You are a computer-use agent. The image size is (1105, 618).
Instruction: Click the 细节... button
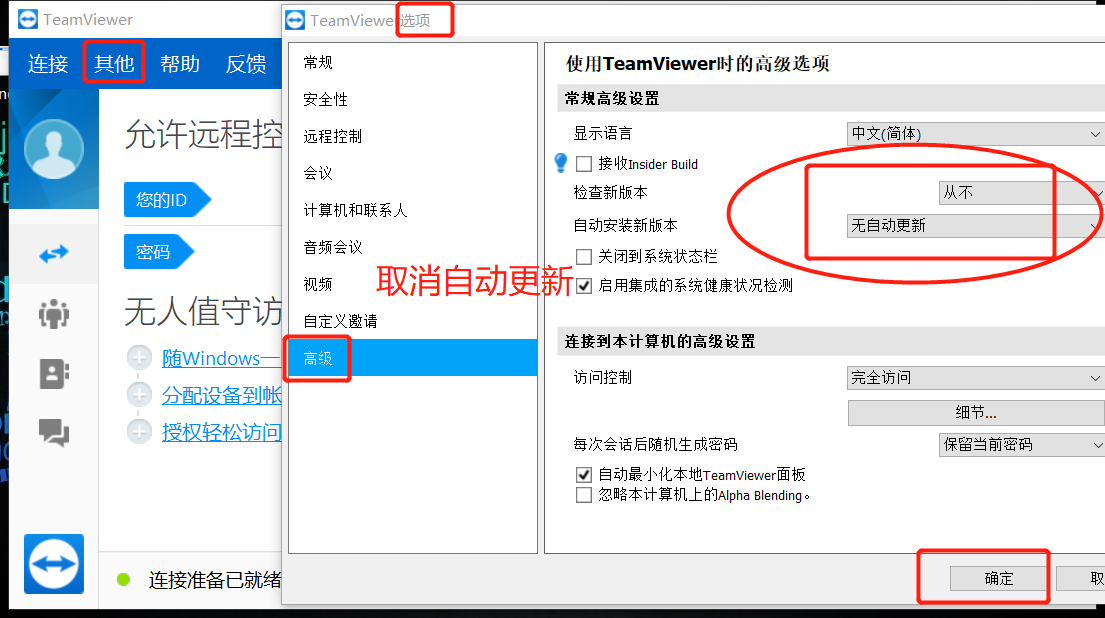tap(976, 413)
